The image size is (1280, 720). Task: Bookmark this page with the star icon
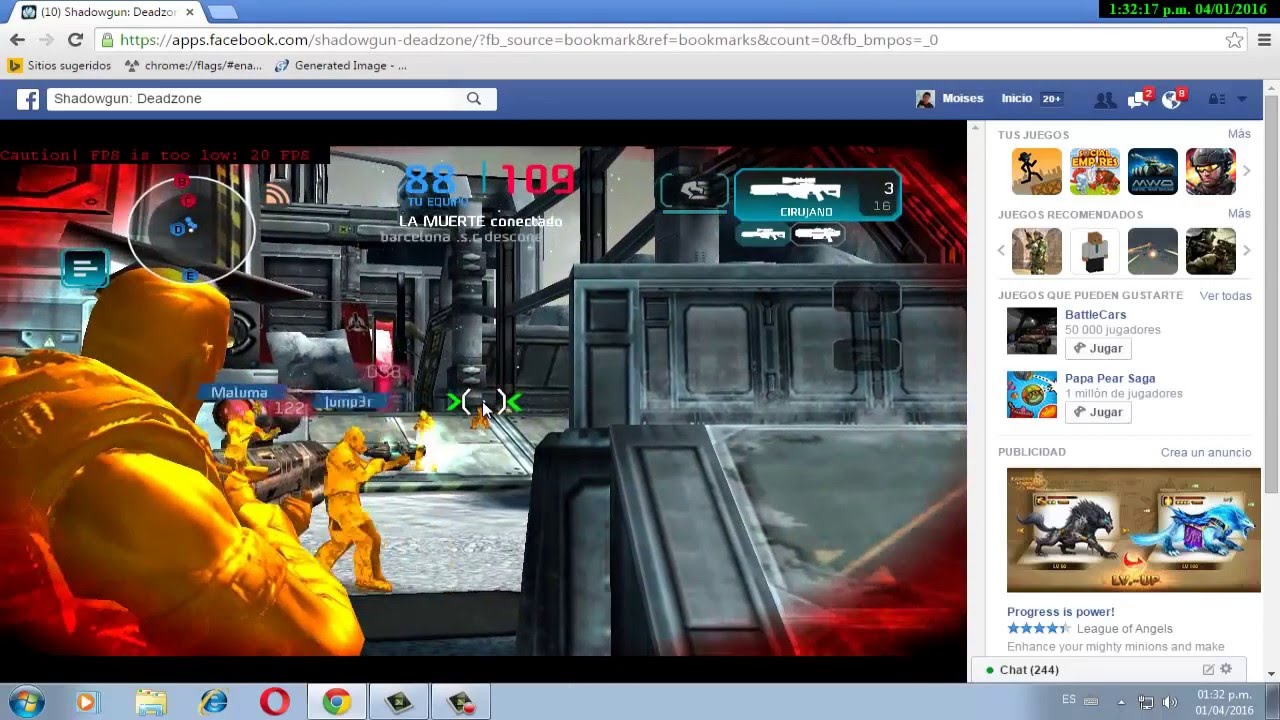pos(1234,40)
